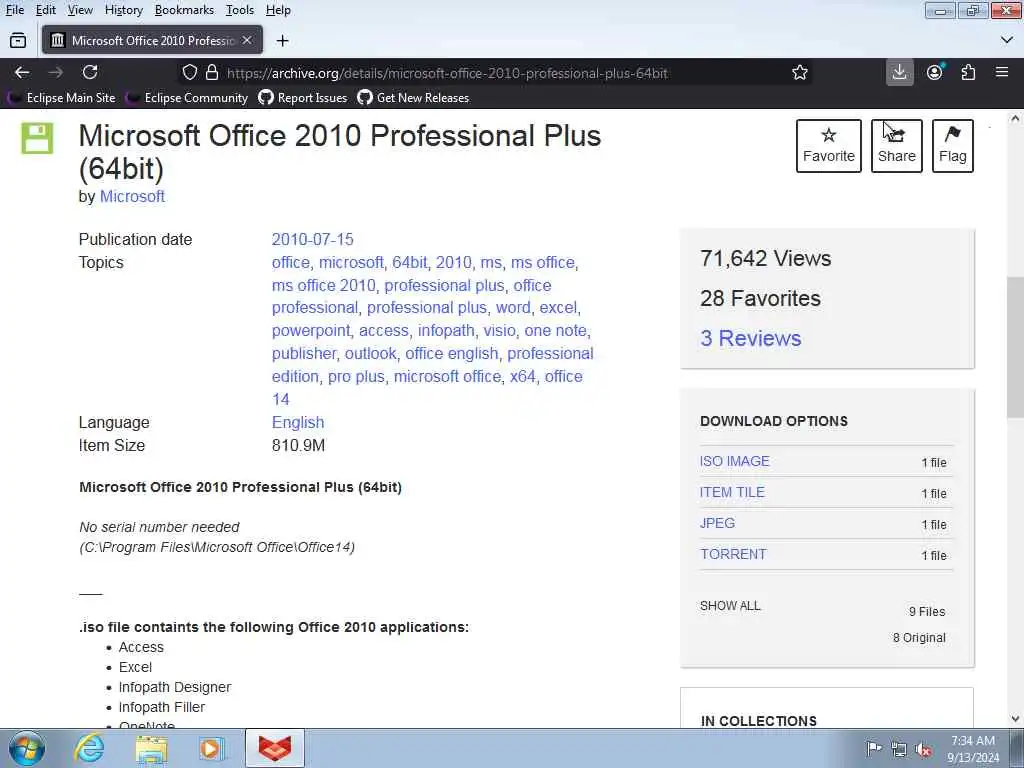Favorite this archive item
The height and width of the screenshot is (768, 1024).
click(829, 146)
